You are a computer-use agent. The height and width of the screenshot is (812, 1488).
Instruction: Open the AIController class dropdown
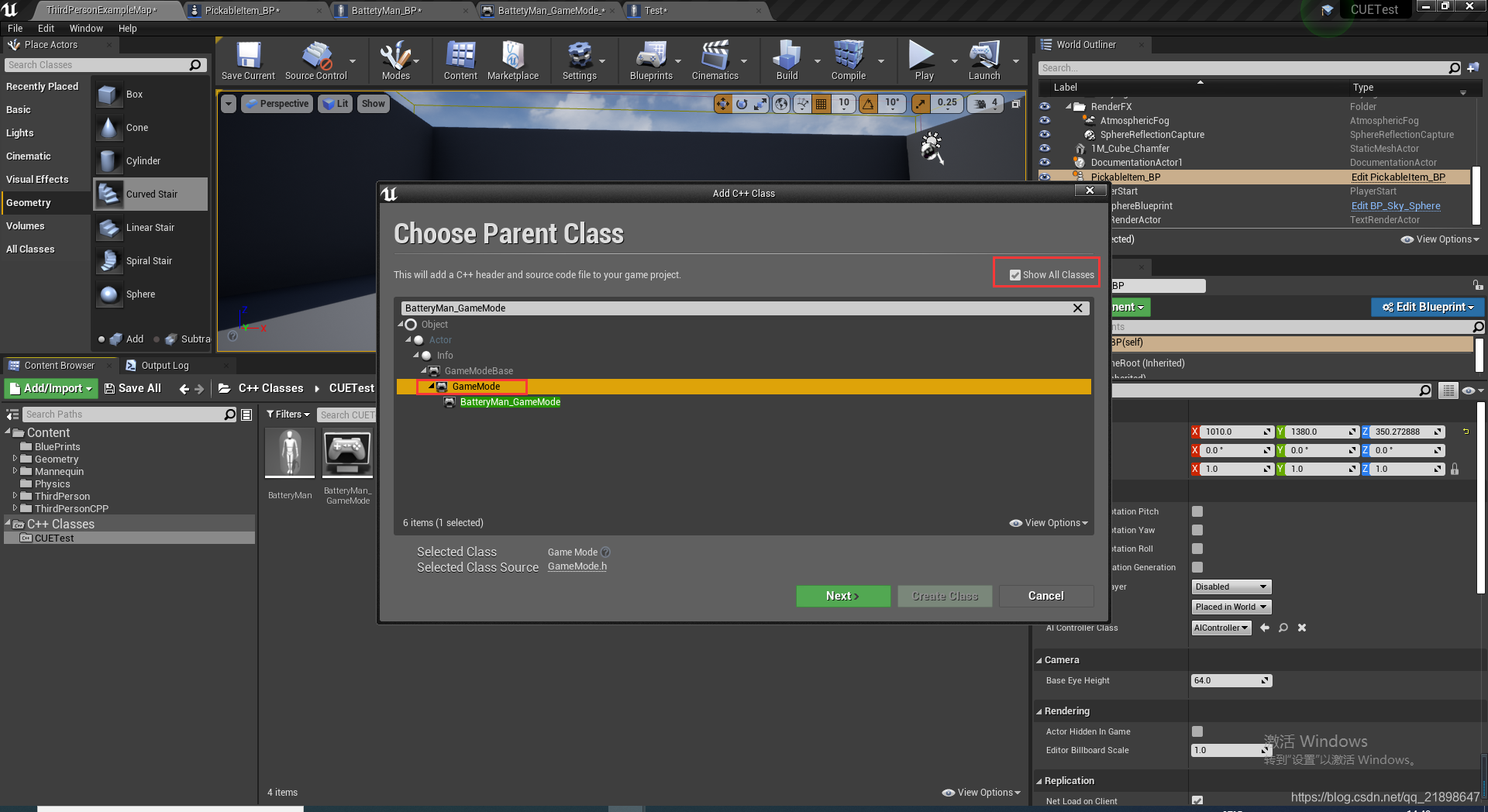pos(1221,628)
